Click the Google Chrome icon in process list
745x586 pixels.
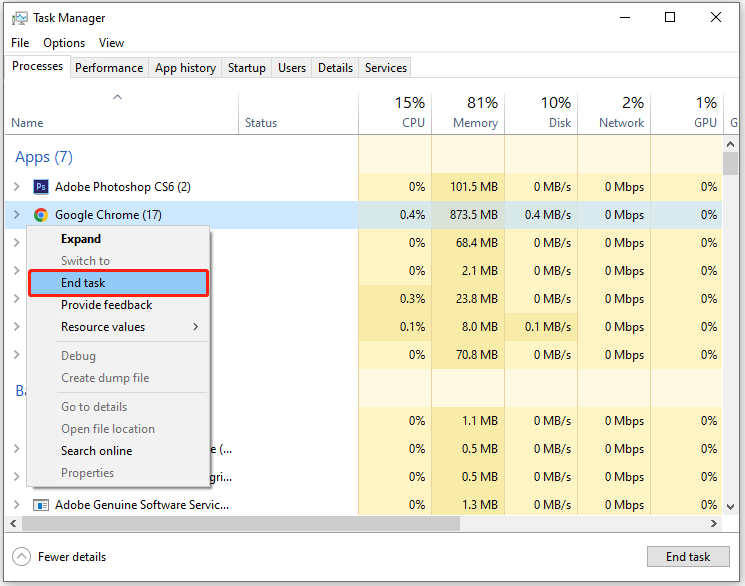(x=41, y=215)
